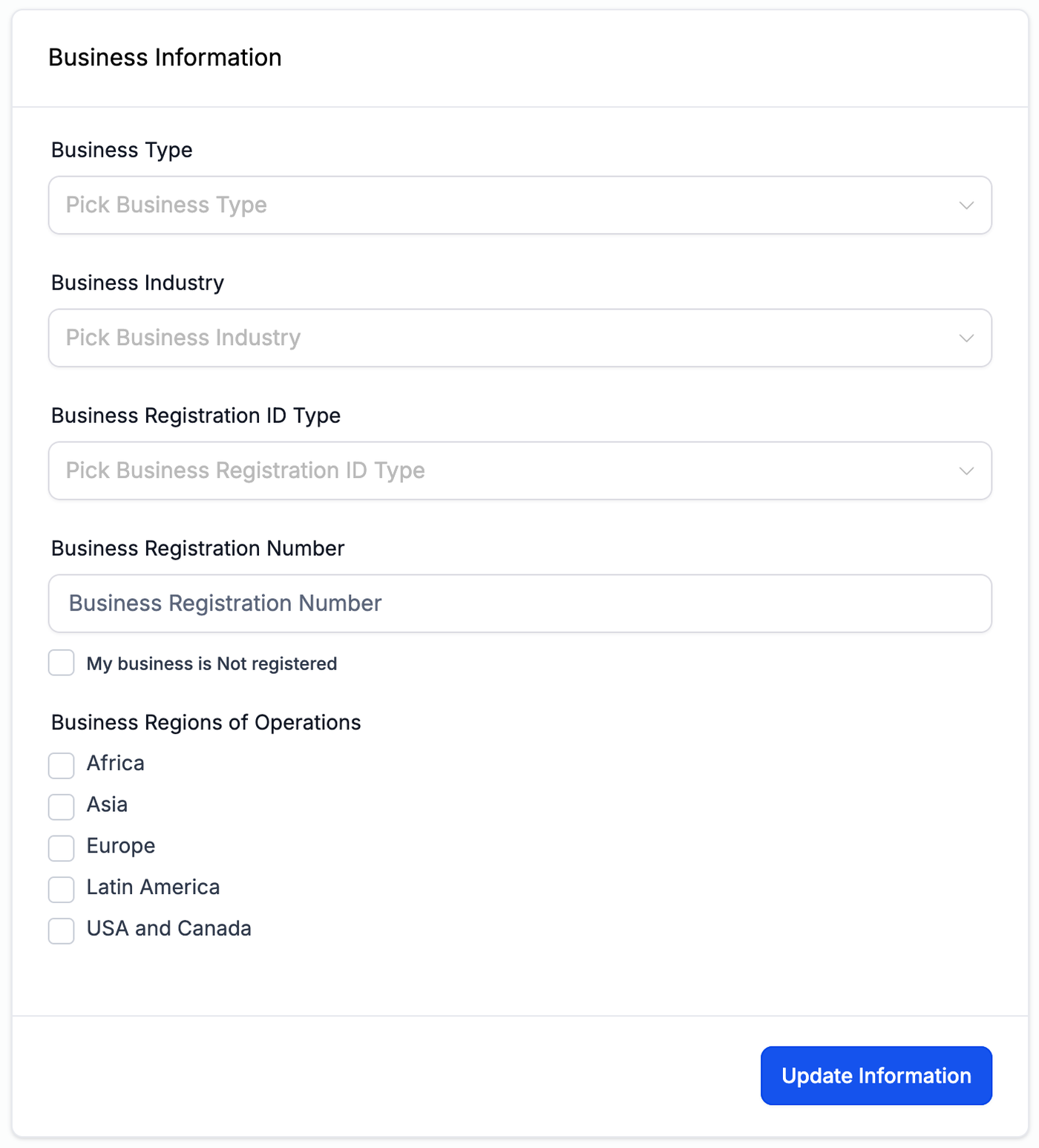
Task: Click the Business Information heading
Action: tap(165, 58)
